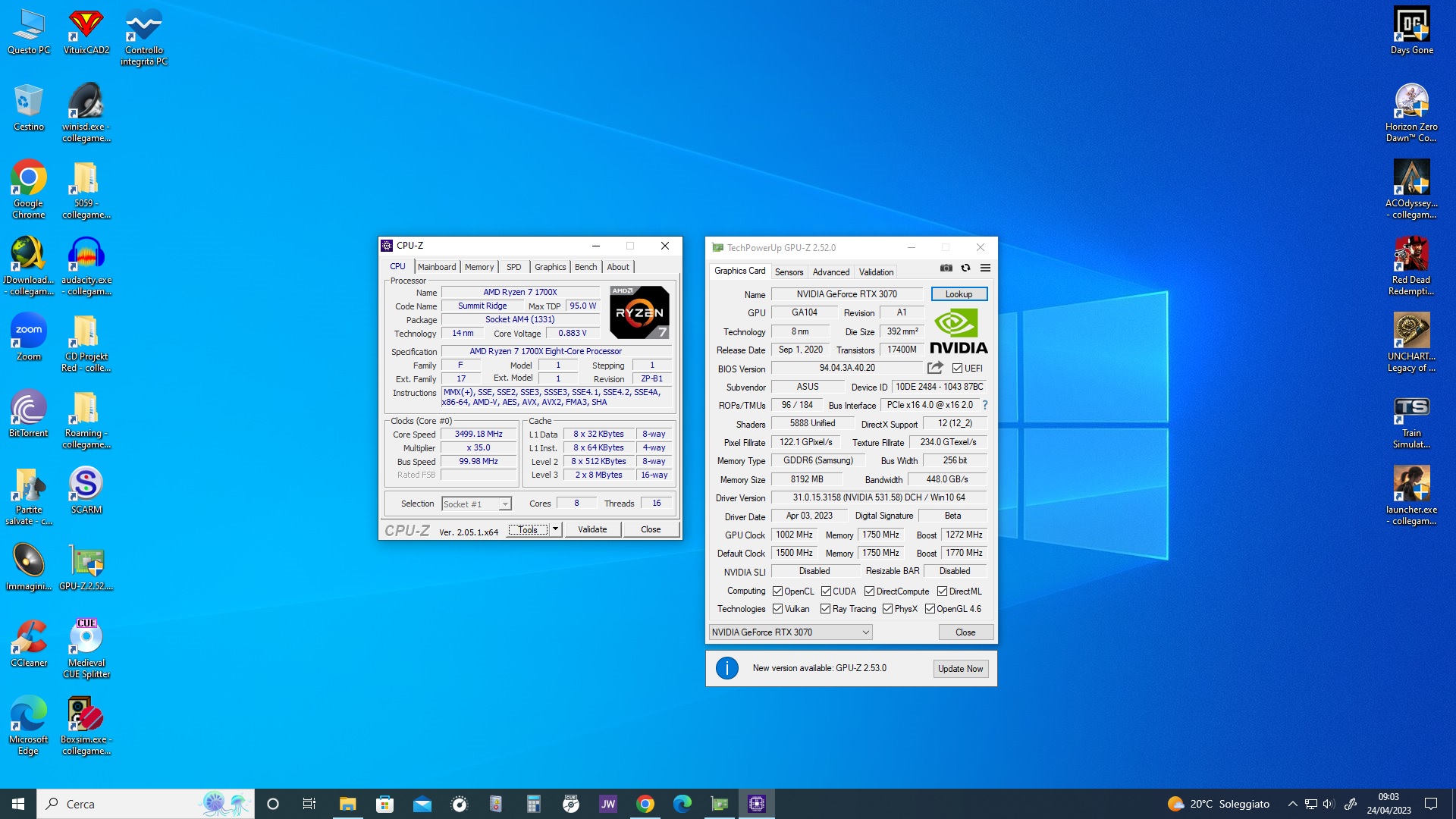This screenshot has height=819, width=1456.
Task: Open the Tools dropdown arrow in CPU-Z
Action: tap(555, 529)
